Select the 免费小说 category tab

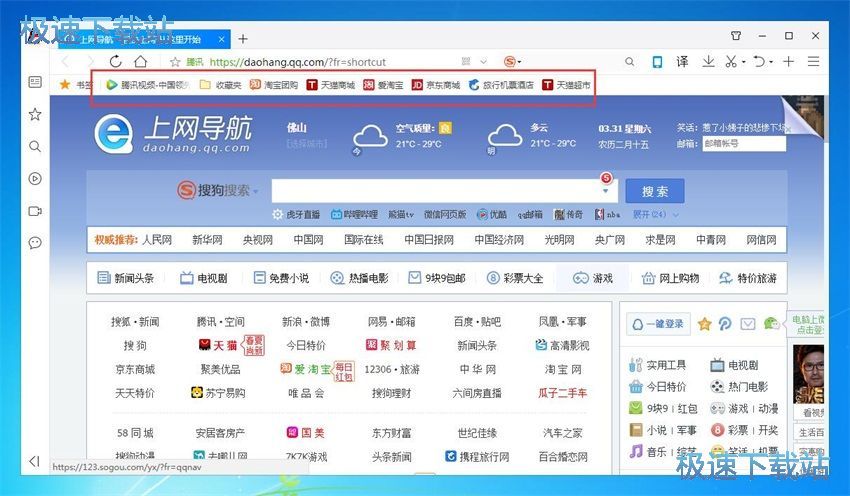(281, 278)
